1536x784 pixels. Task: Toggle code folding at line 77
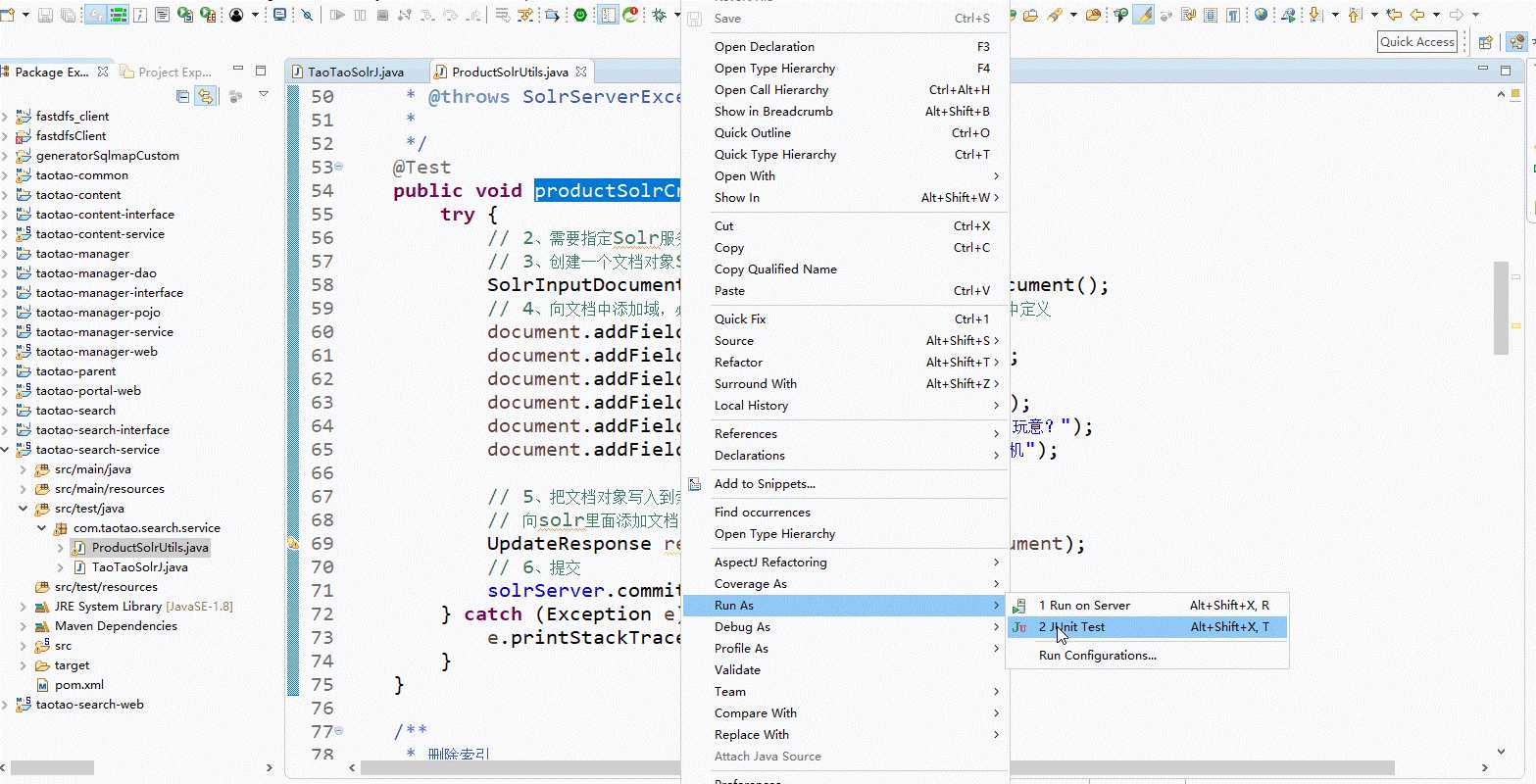(339, 731)
